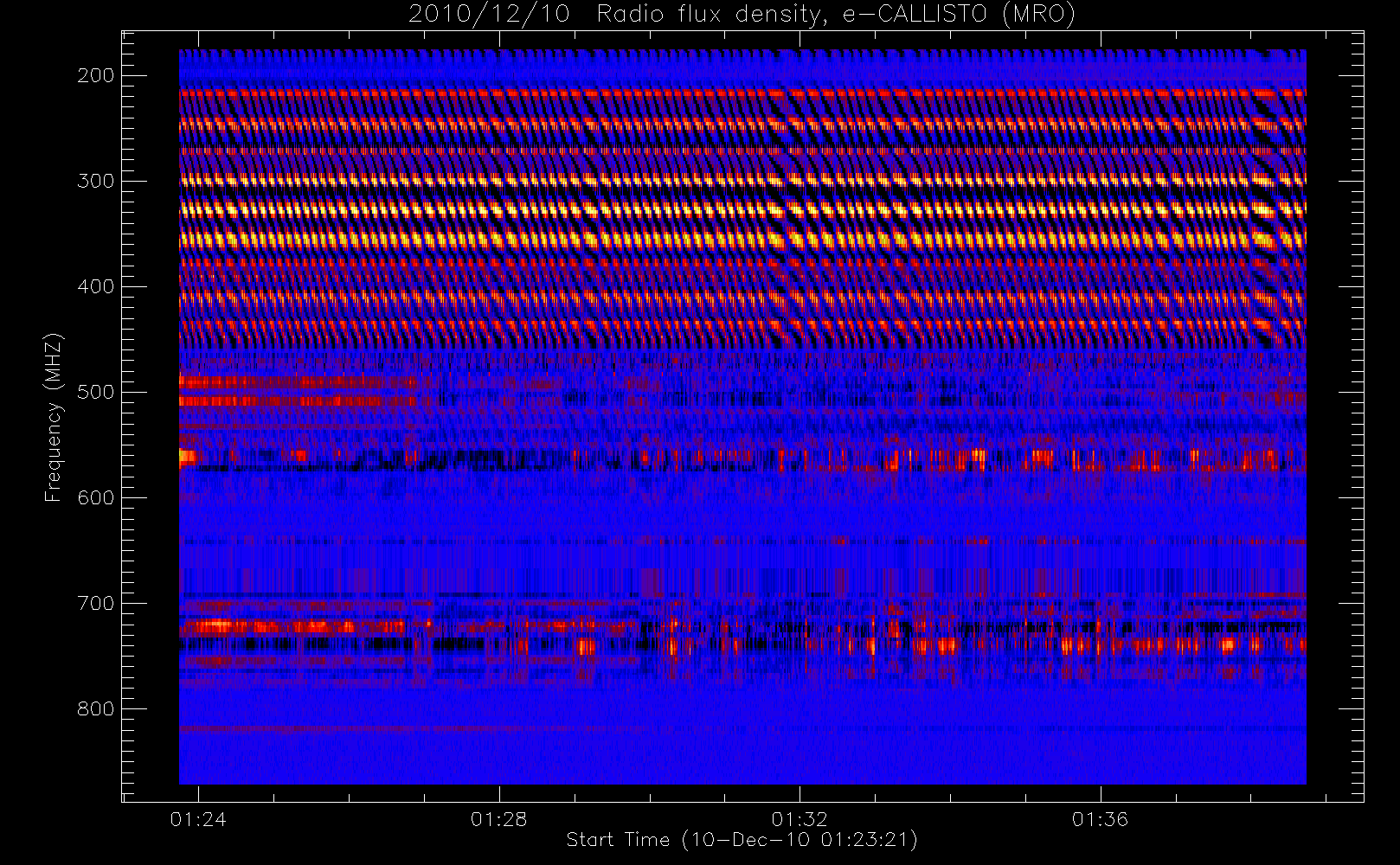
Task: Click the 01:36 time tick label
Action: [1100, 819]
